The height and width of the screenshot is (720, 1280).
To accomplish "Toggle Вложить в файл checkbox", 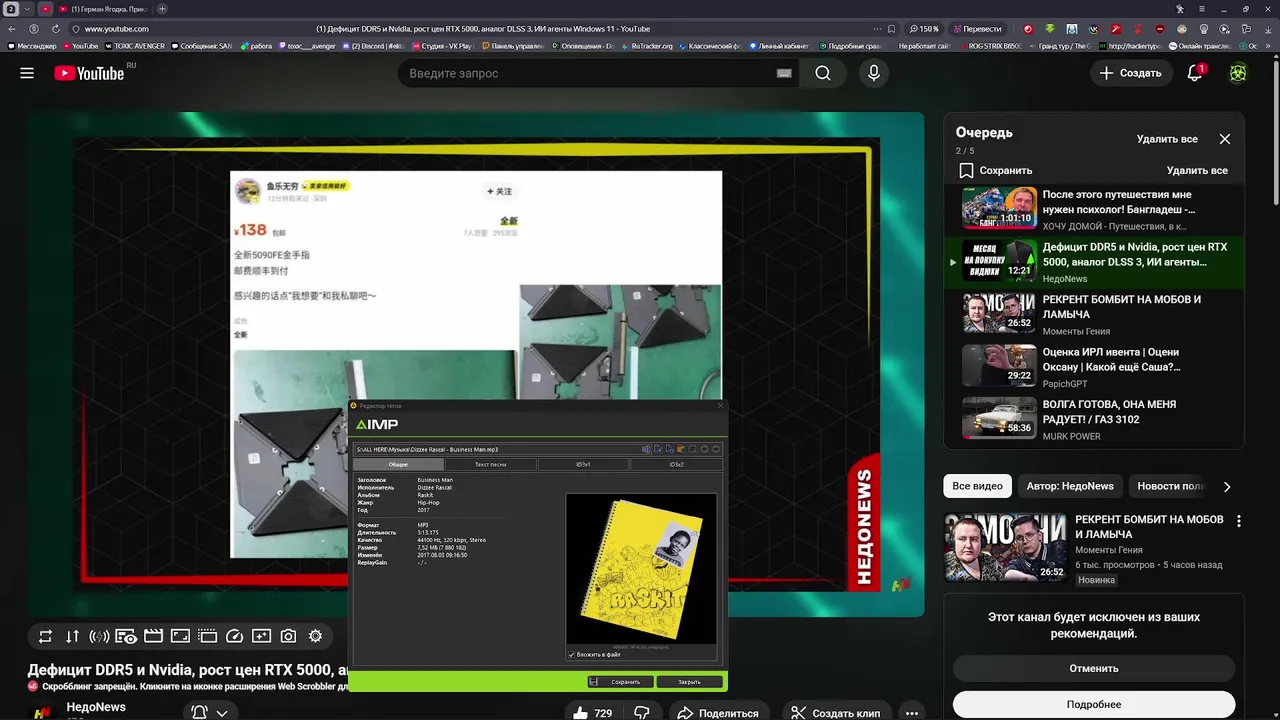I will pyautogui.click(x=571, y=655).
